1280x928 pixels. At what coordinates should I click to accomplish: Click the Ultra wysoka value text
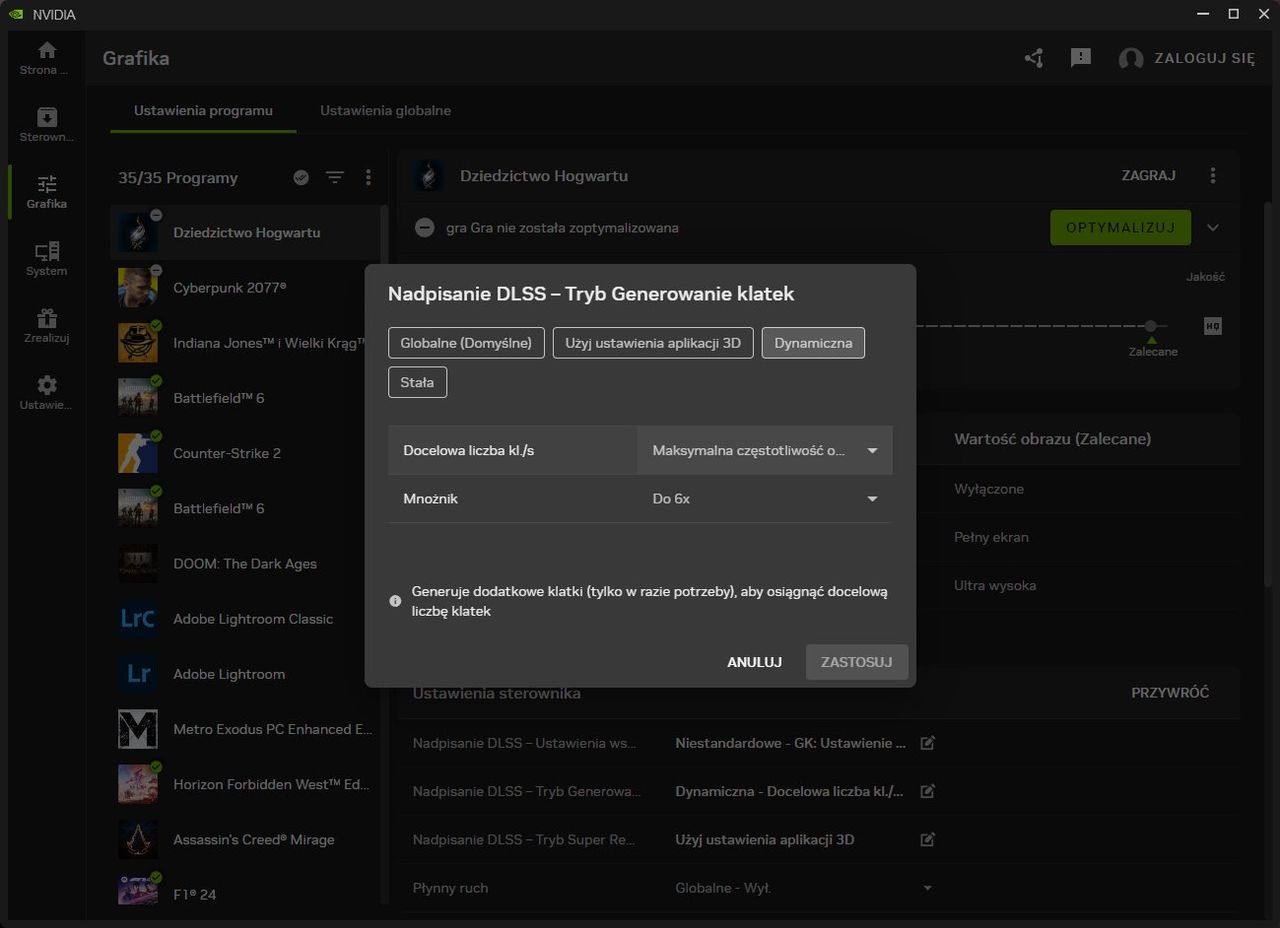click(995, 585)
